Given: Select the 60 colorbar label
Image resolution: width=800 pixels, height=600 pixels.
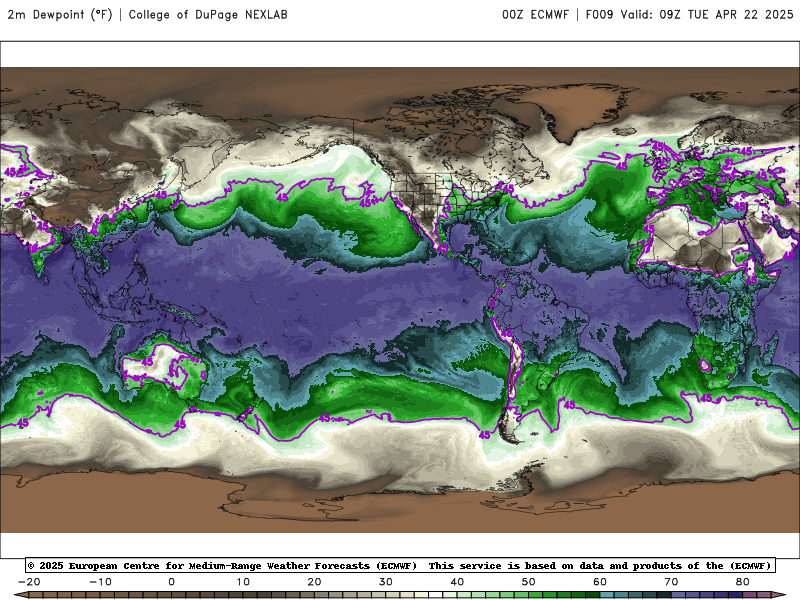Looking at the screenshot, I should [x=600, y=582].
